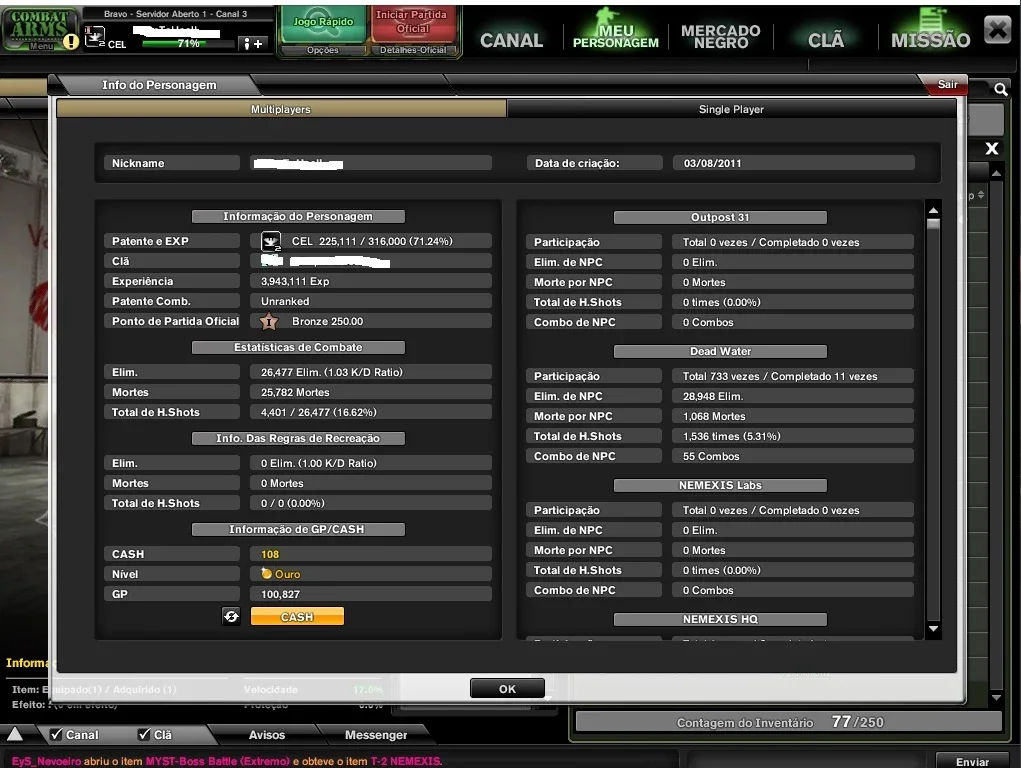Click the EXP progress bar showing 71%

click(188, 44)
